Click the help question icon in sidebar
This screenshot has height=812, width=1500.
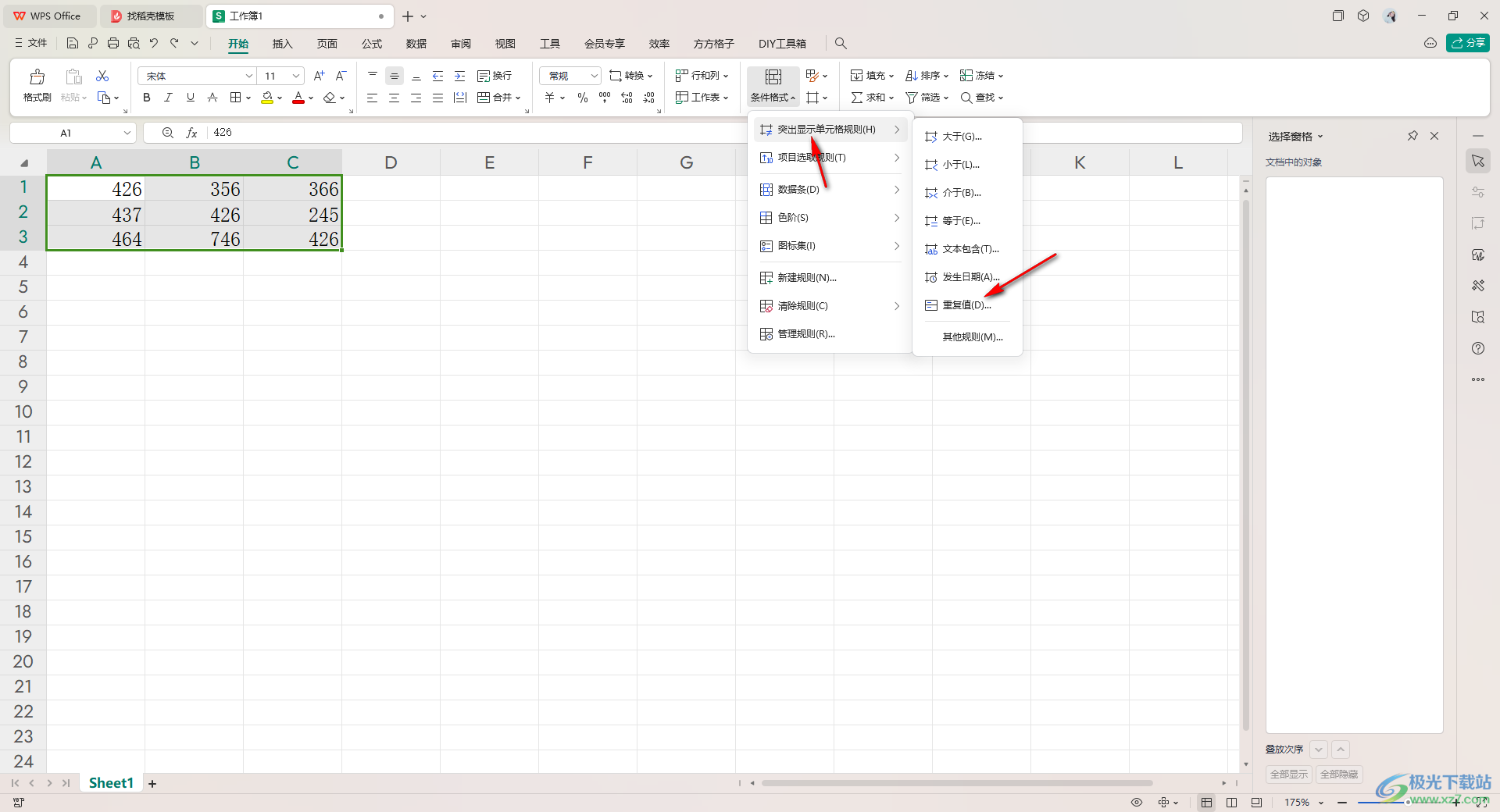coord(1478,348)
